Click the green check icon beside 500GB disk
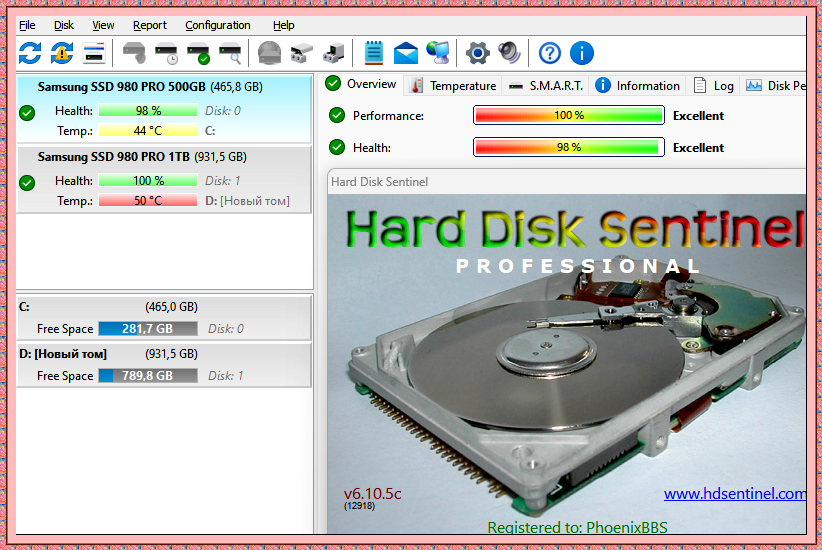Viewport: 822px width, 550px height. coord(27,113)
